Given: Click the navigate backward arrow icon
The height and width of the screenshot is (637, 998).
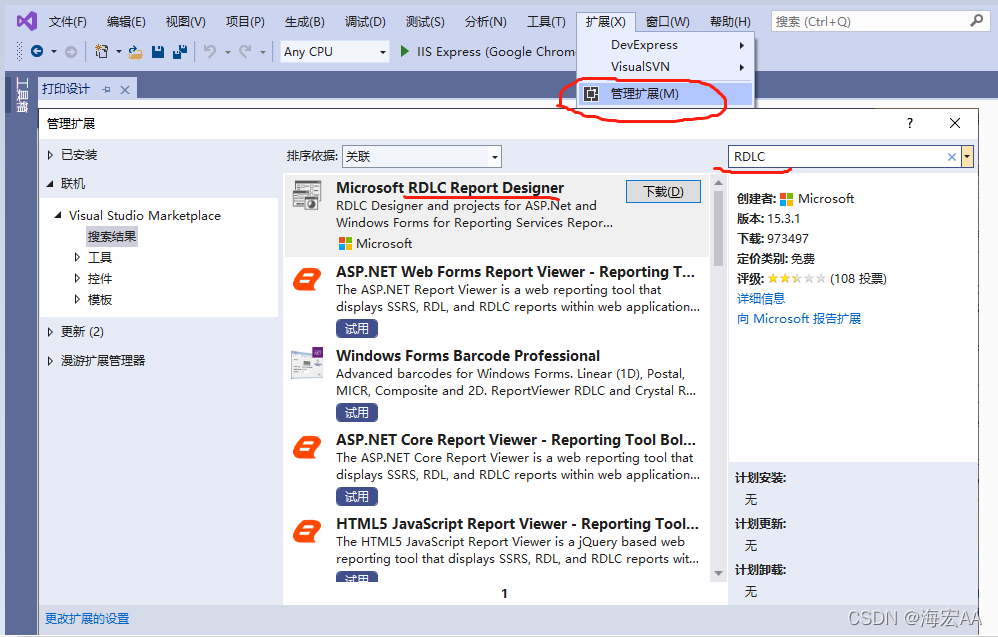Looking at the screenshot, I should click(x=37, y=52).
